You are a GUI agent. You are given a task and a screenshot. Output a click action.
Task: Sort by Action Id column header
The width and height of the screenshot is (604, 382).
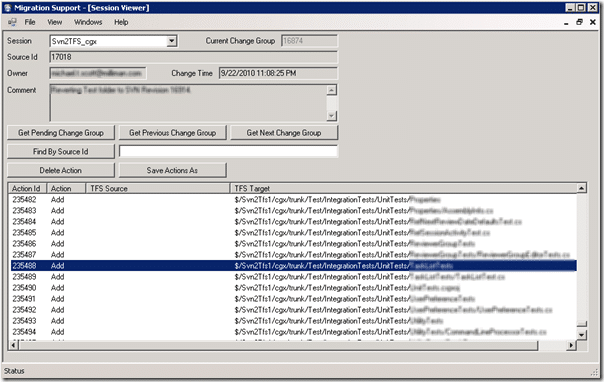(x=27, y=188)
